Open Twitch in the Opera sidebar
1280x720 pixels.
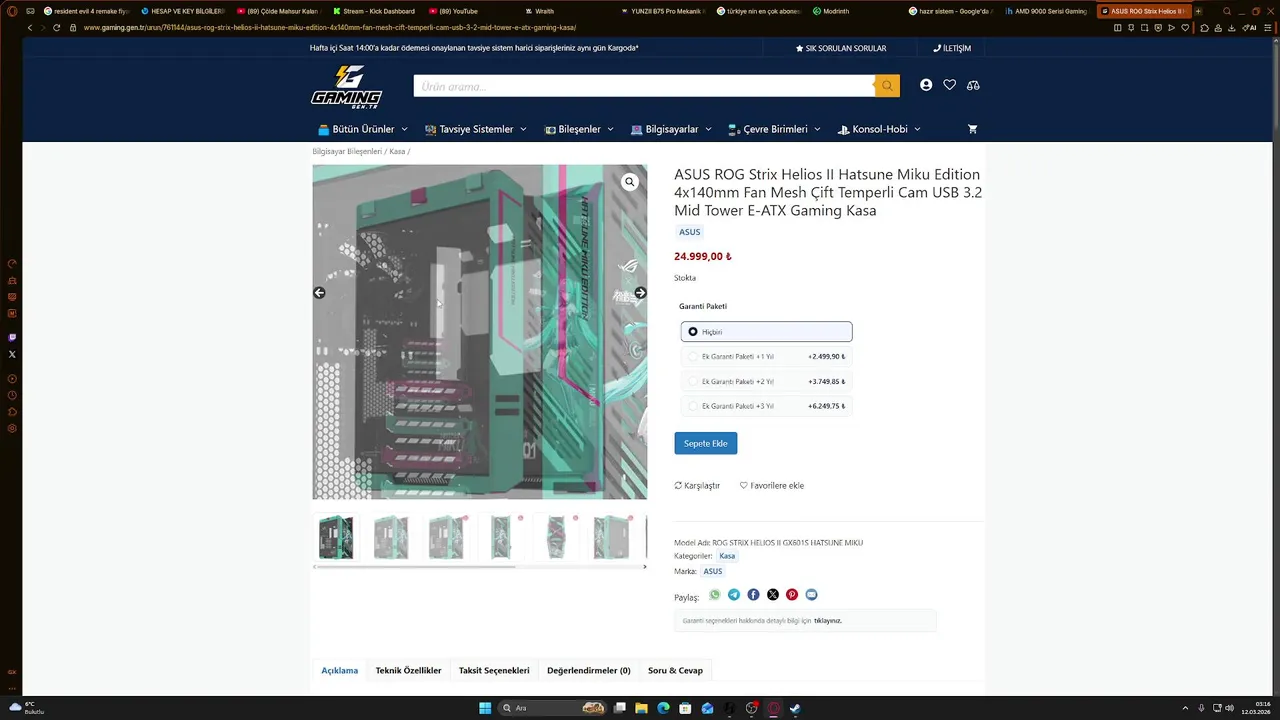(12, 338)
